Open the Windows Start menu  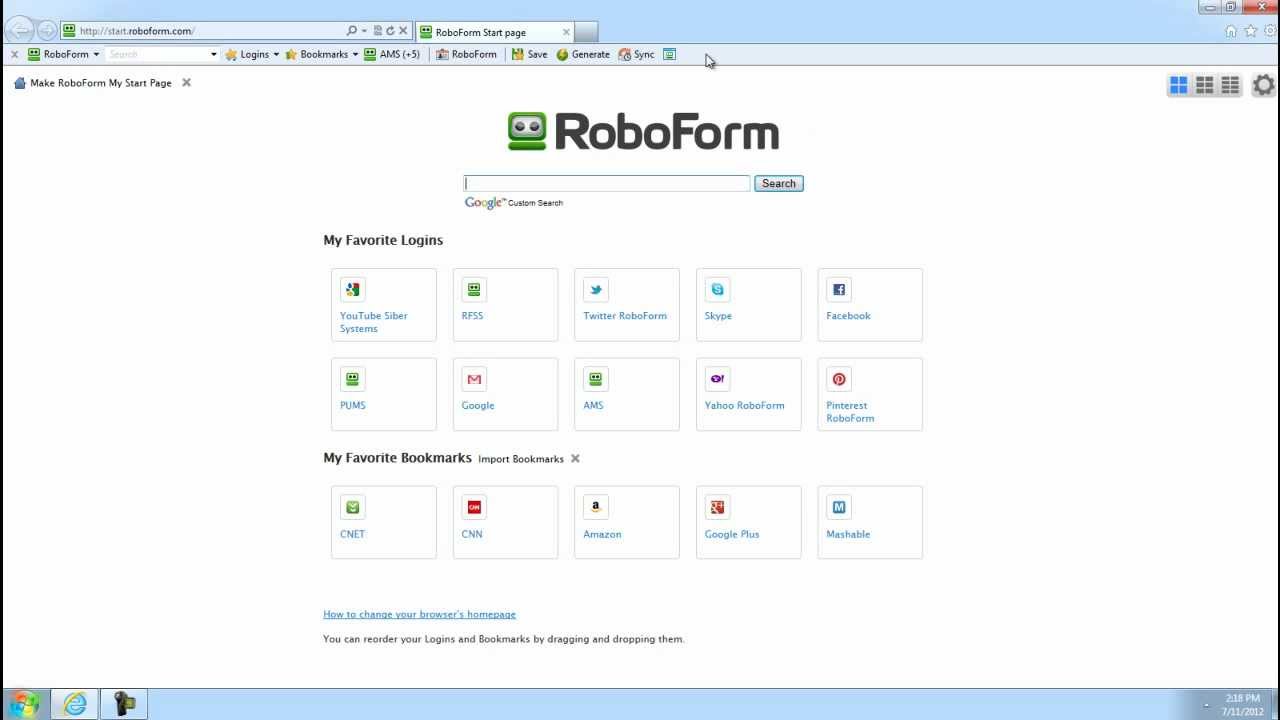pos(24,704)
